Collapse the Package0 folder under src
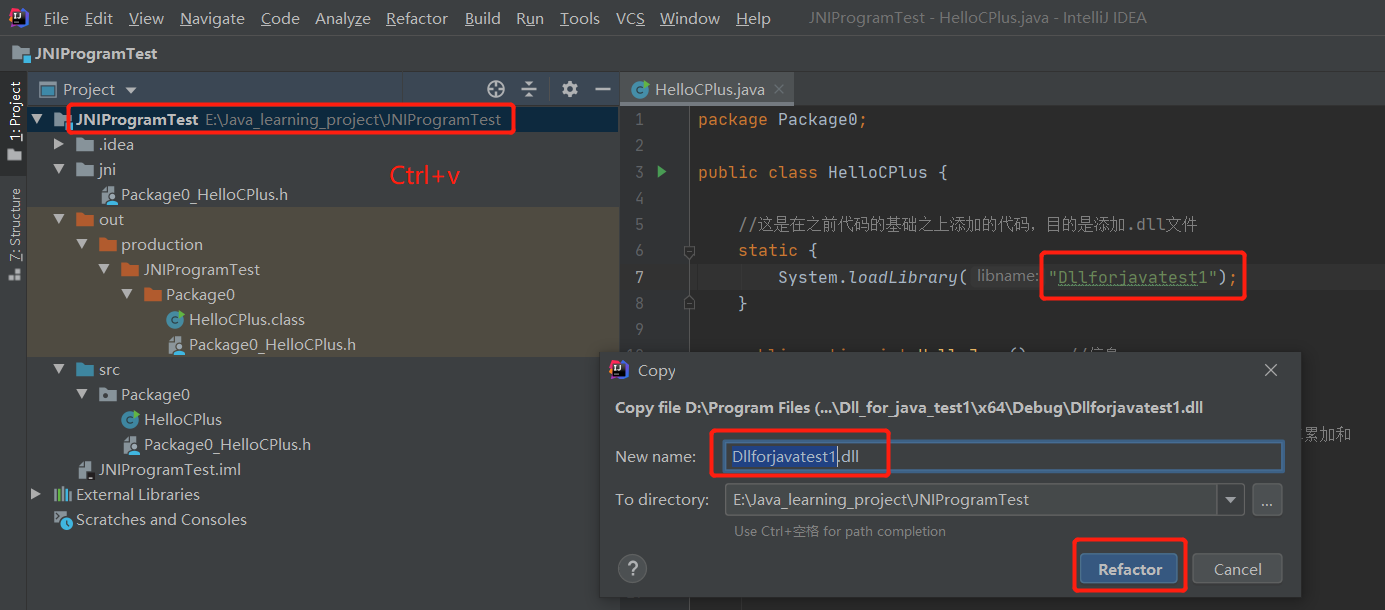 [82, 394]
